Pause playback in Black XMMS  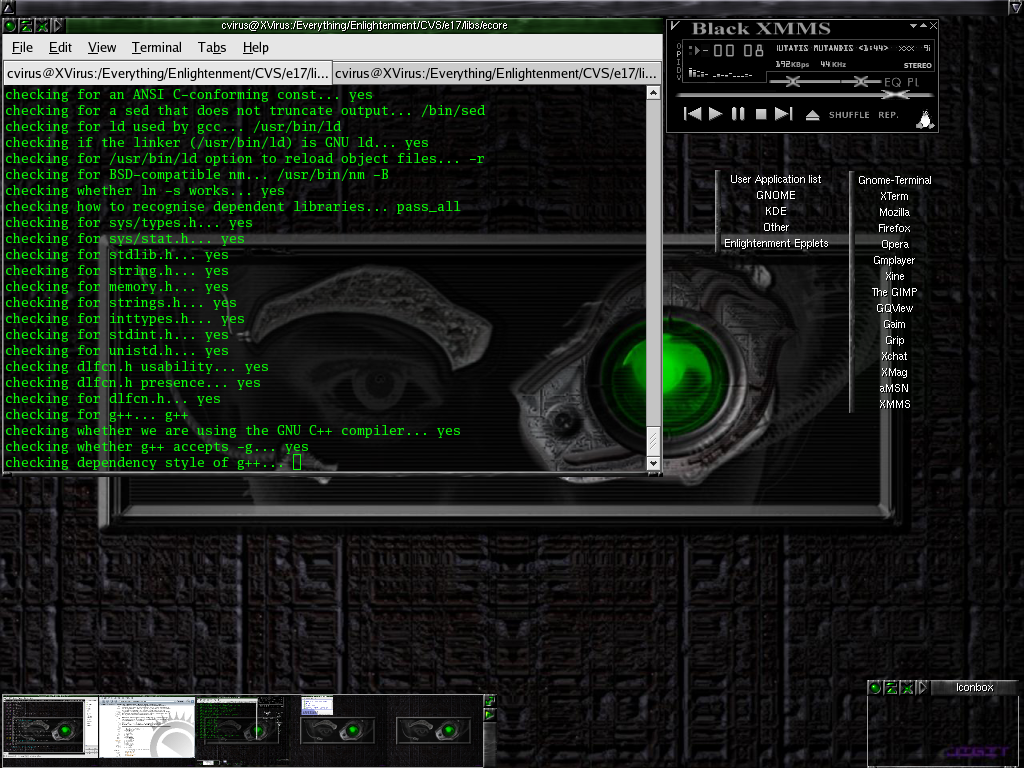[x=738, y=114]
